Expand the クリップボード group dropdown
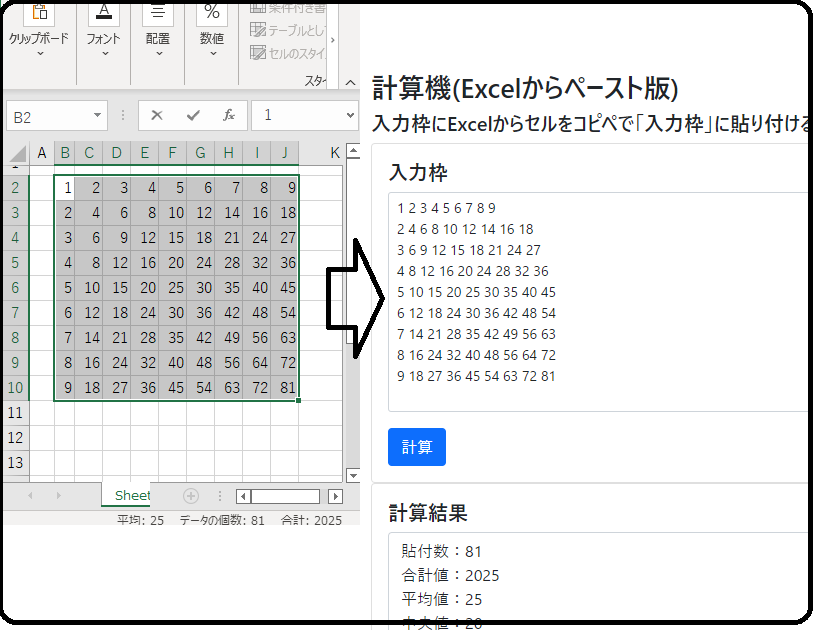Image resolution: width=813 pixels, height=630 pixels. click(39, 54)
